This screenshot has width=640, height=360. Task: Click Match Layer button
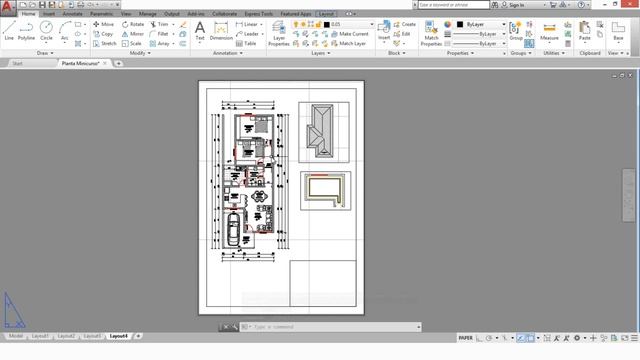click(349, 43)
